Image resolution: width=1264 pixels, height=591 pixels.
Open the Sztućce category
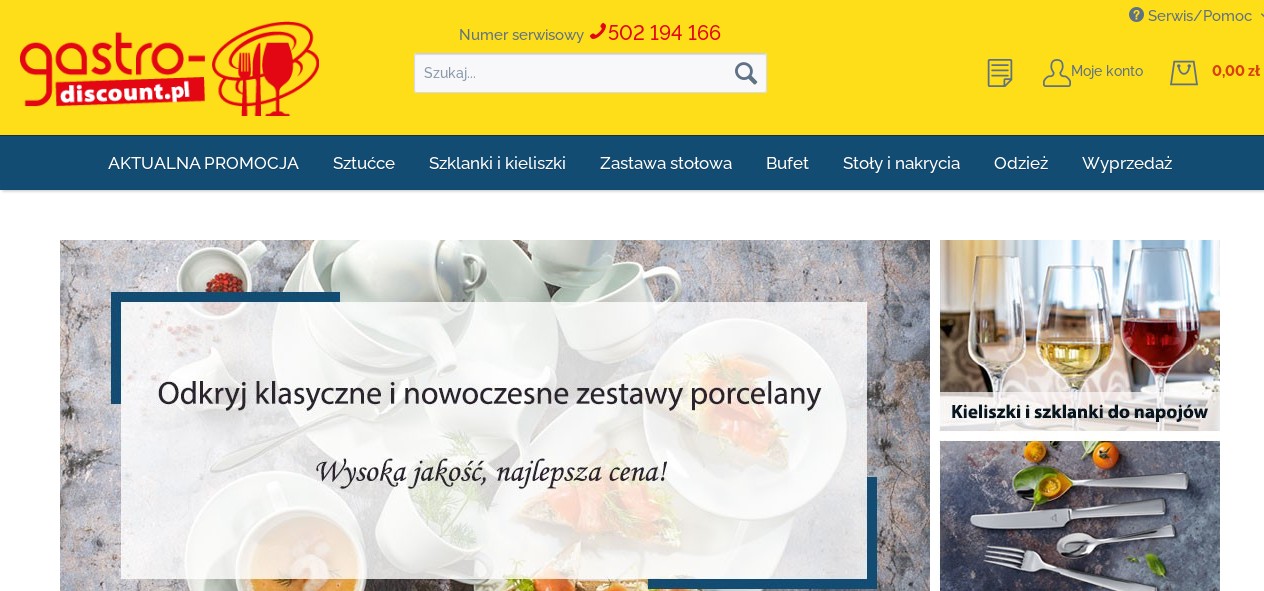[364, 163]
